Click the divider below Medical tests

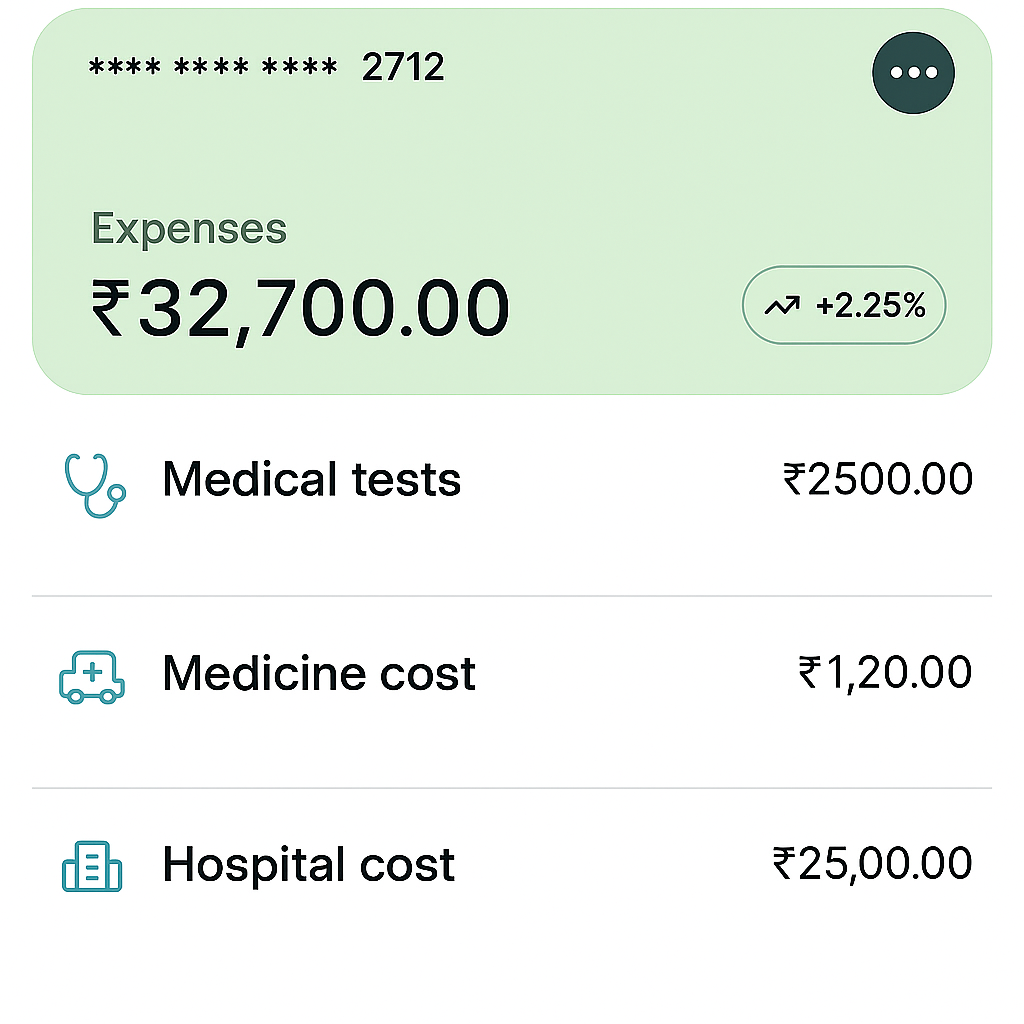(x=512, y=596)
